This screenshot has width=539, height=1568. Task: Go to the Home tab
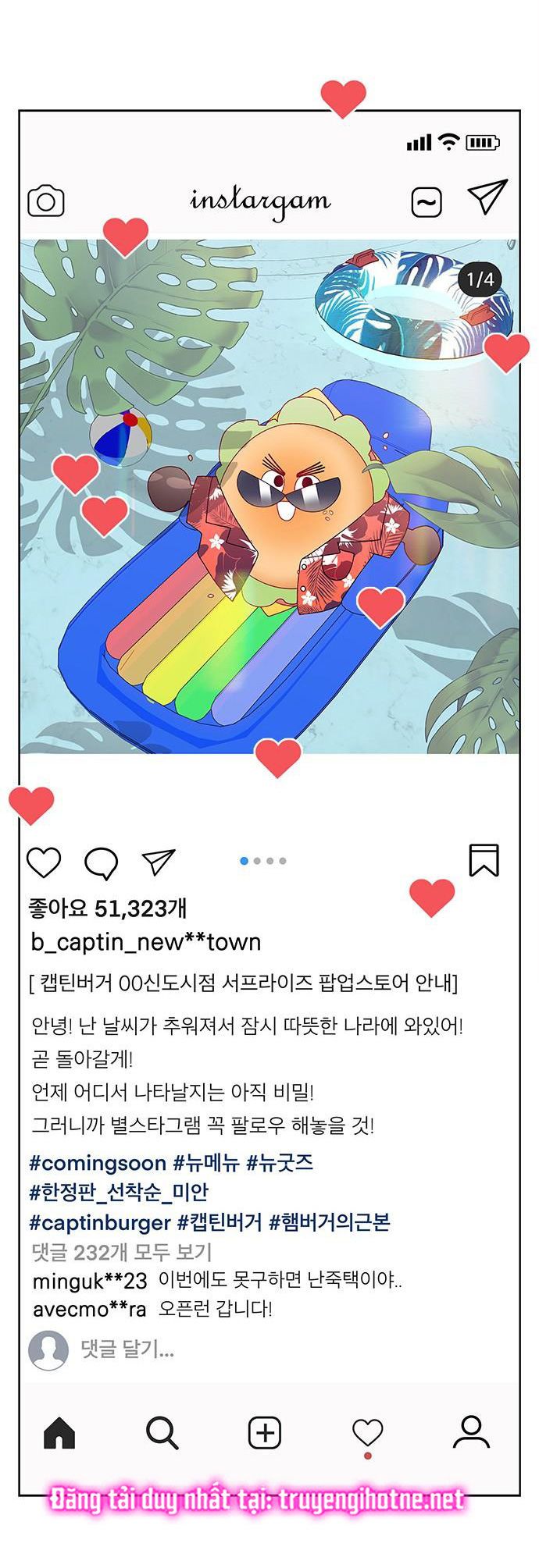click(59, 1433)
